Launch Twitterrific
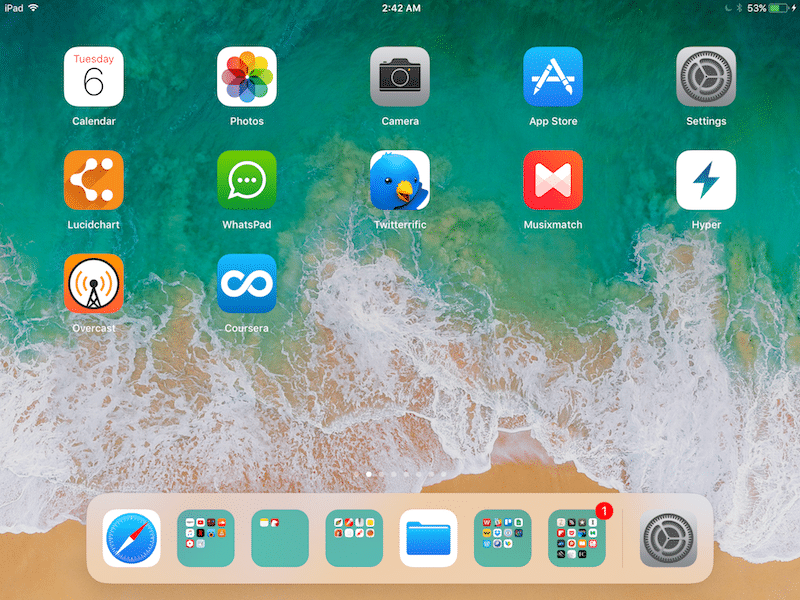The image size is (800, 600). click(400, 181)
